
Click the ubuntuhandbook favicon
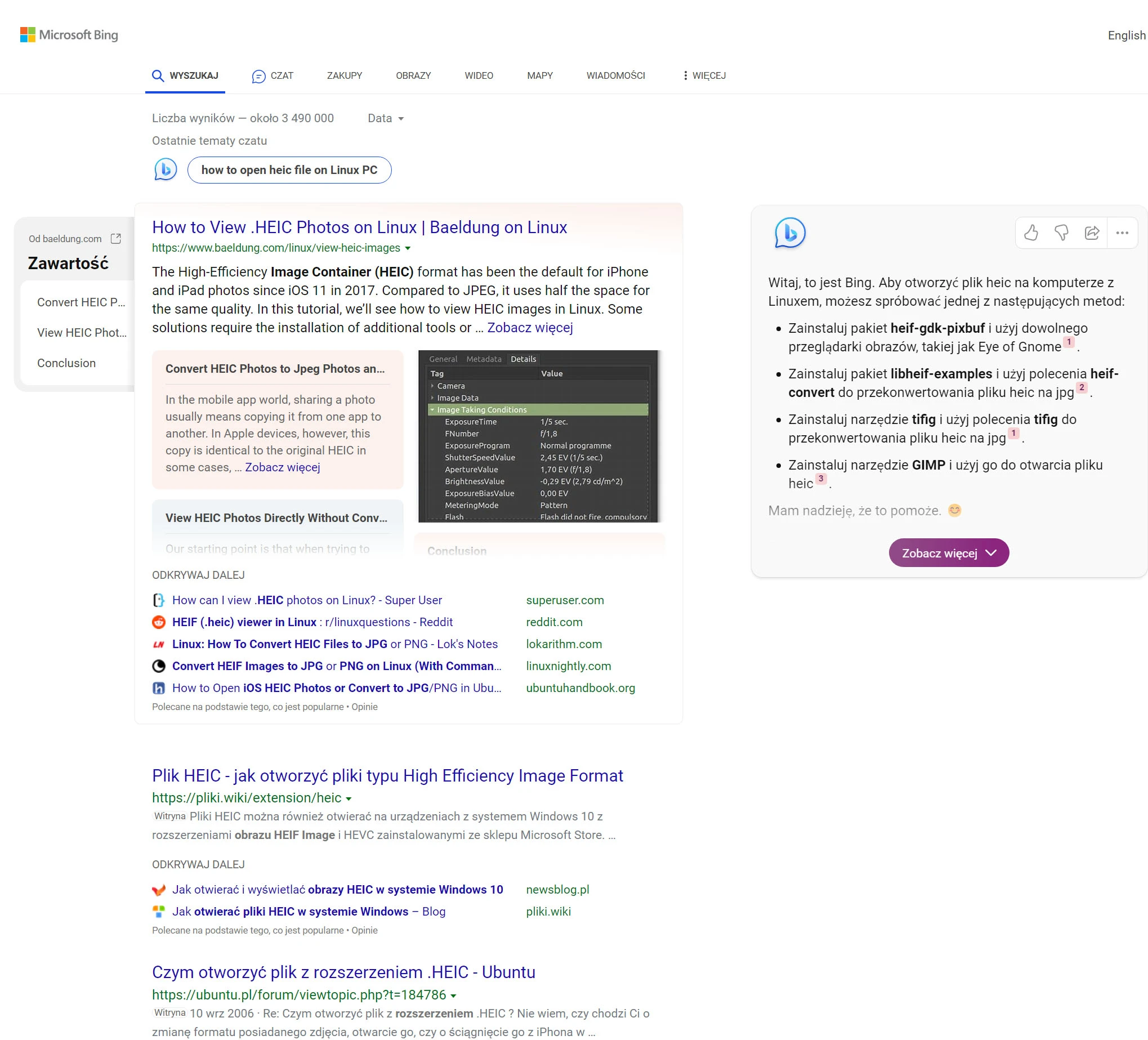pyautogui.click(x=159, y=688)
